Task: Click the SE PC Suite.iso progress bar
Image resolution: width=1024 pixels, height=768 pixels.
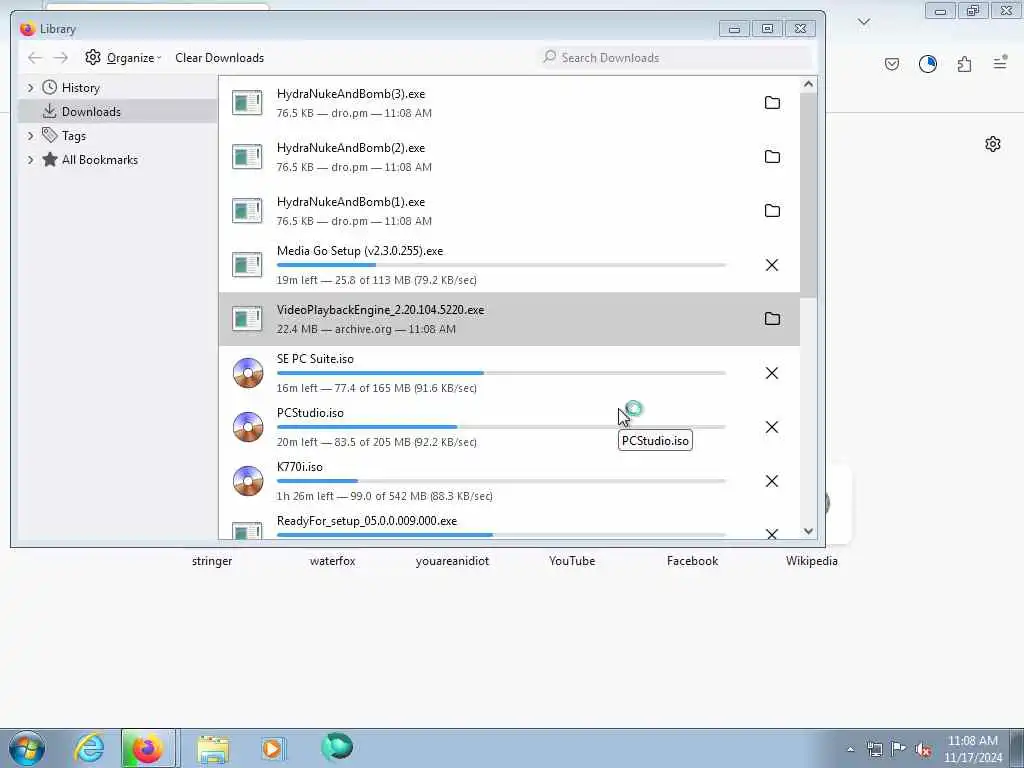Action: point(502,373)
